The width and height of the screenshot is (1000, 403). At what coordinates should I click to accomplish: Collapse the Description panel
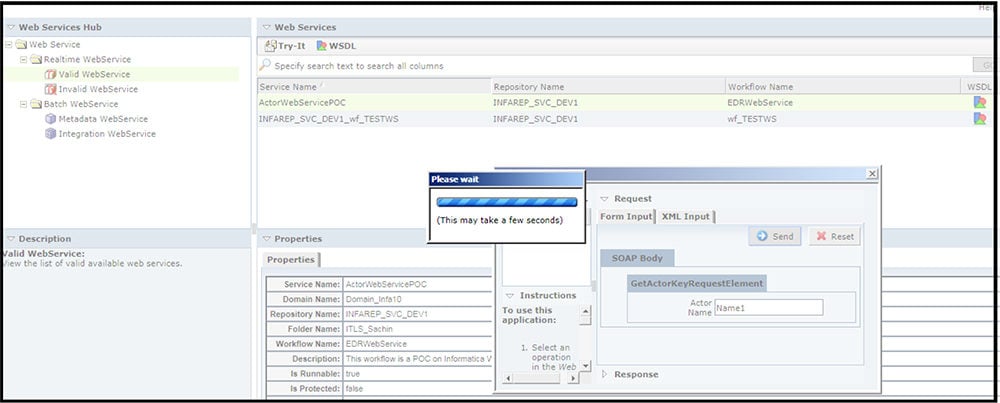[x=11, y=238]
